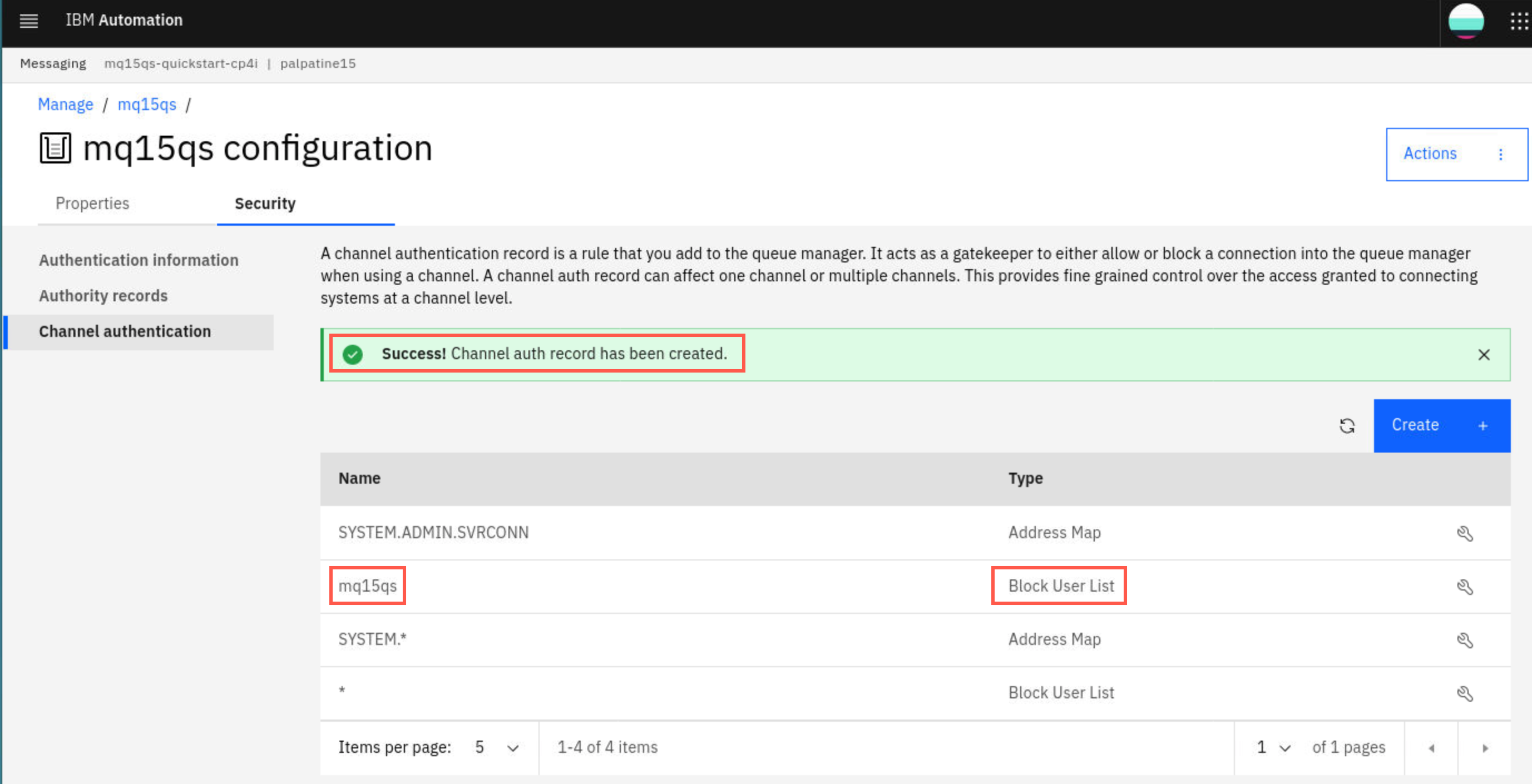Edit the mq15qs record wrench icon

click(x=1465, y=587)
